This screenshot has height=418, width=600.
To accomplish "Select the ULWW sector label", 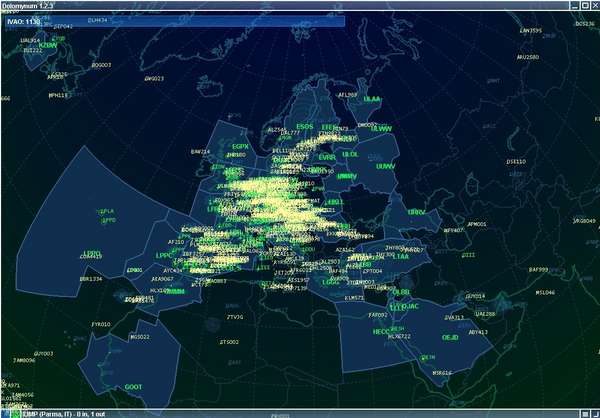I will point(382,129).
